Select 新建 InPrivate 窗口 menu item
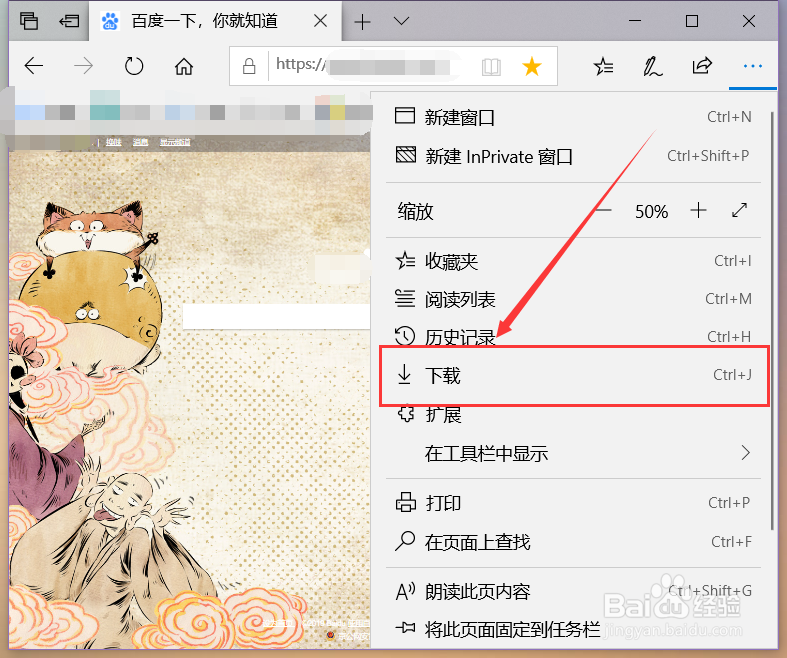The height and width of the screenshot is (658, 787). (x=573, y=157)
